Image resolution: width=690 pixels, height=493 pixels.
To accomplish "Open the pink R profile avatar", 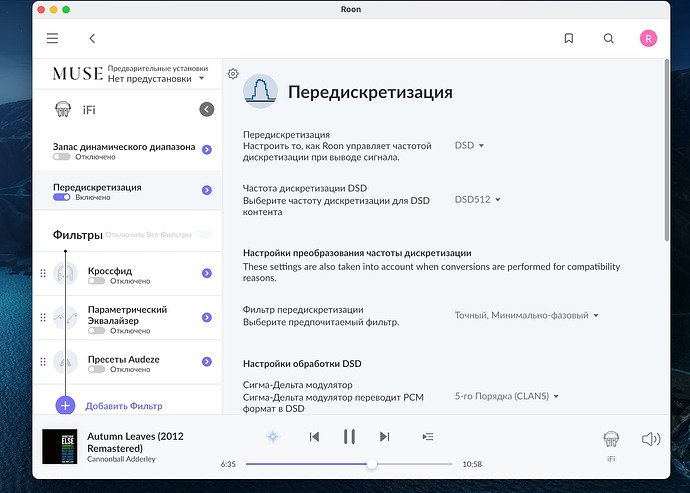I will pos(648,38).
